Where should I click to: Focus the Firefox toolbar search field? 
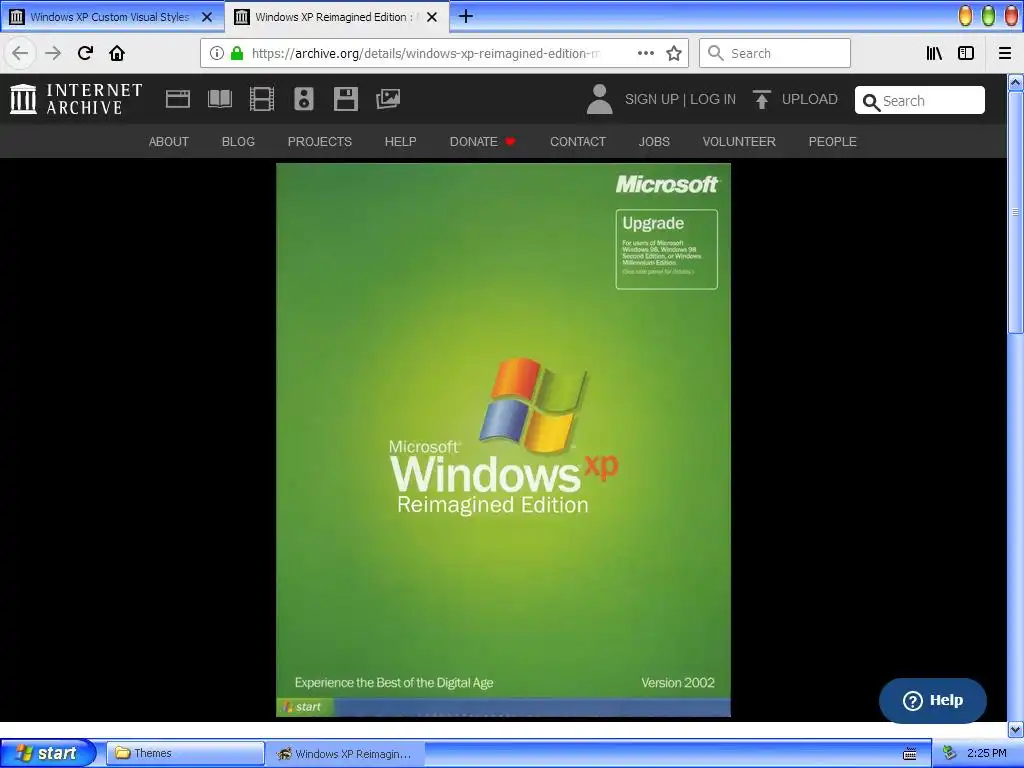pyautogui.click(x=775, y=53)
